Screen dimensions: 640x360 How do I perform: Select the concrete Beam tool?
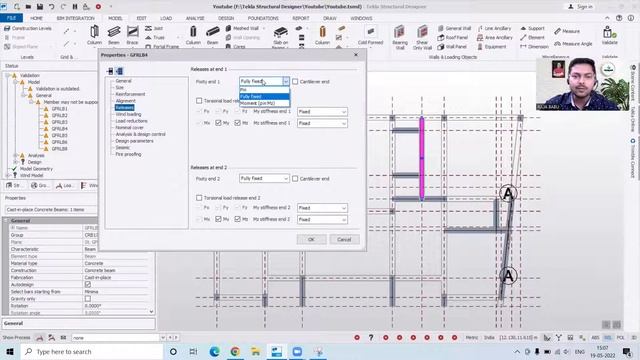[212, 35]
